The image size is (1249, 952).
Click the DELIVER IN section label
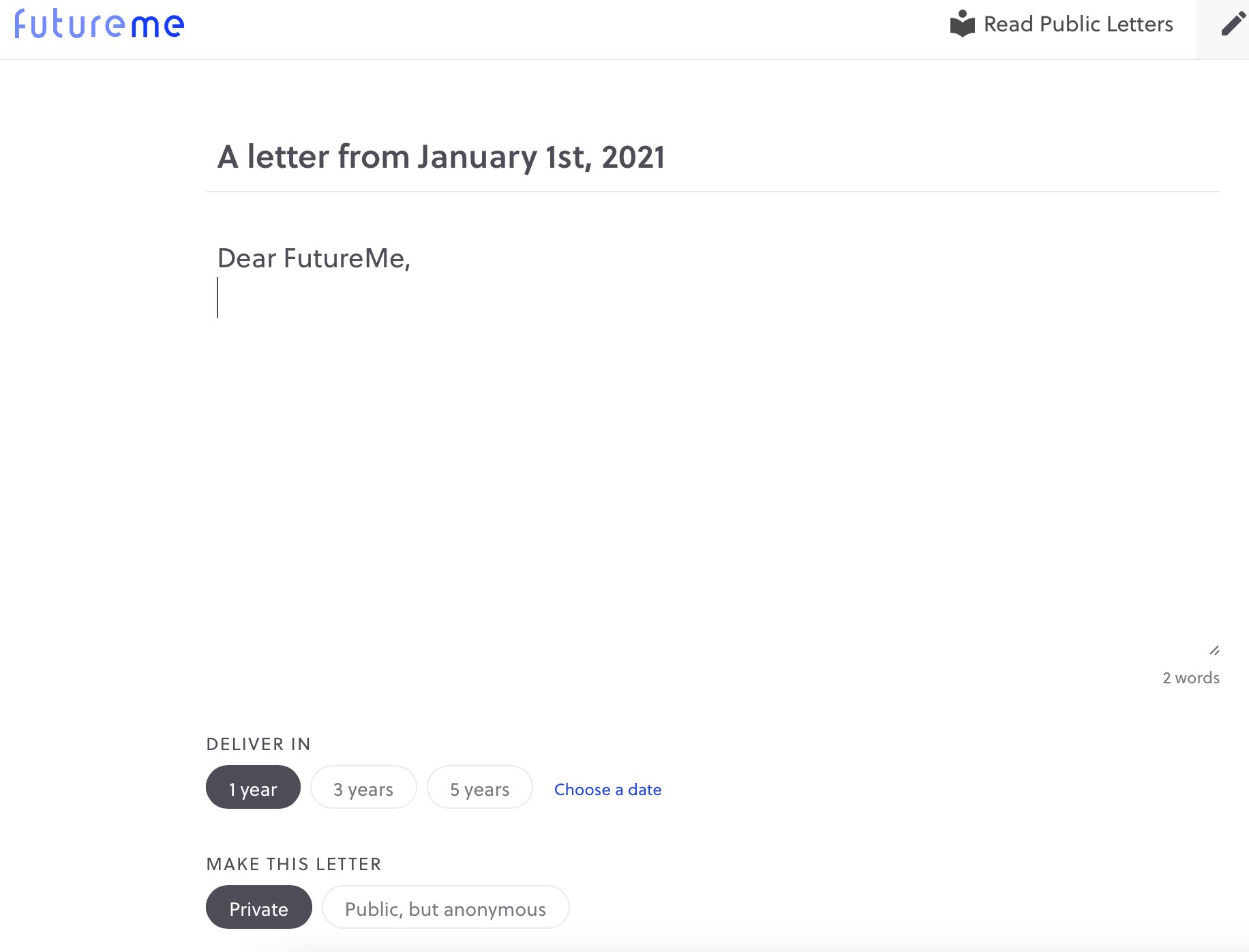(258, 744)
